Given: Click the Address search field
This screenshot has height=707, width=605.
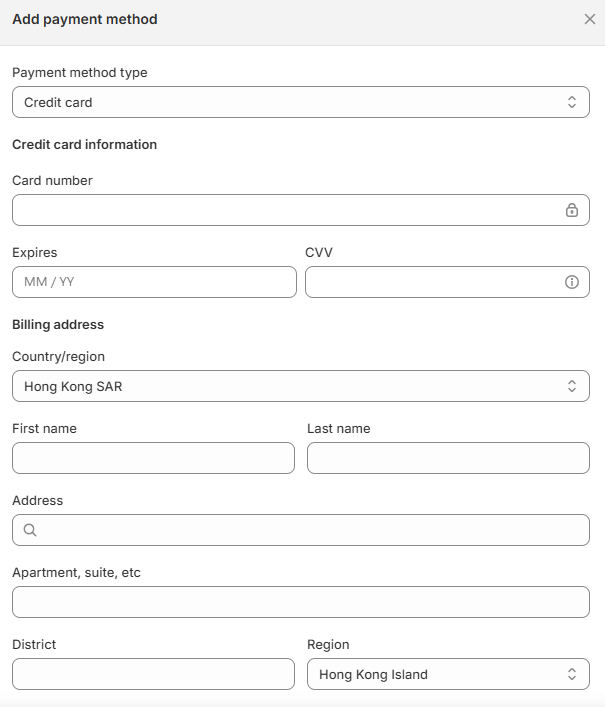Looking at the screenshot, I should 310,530.
